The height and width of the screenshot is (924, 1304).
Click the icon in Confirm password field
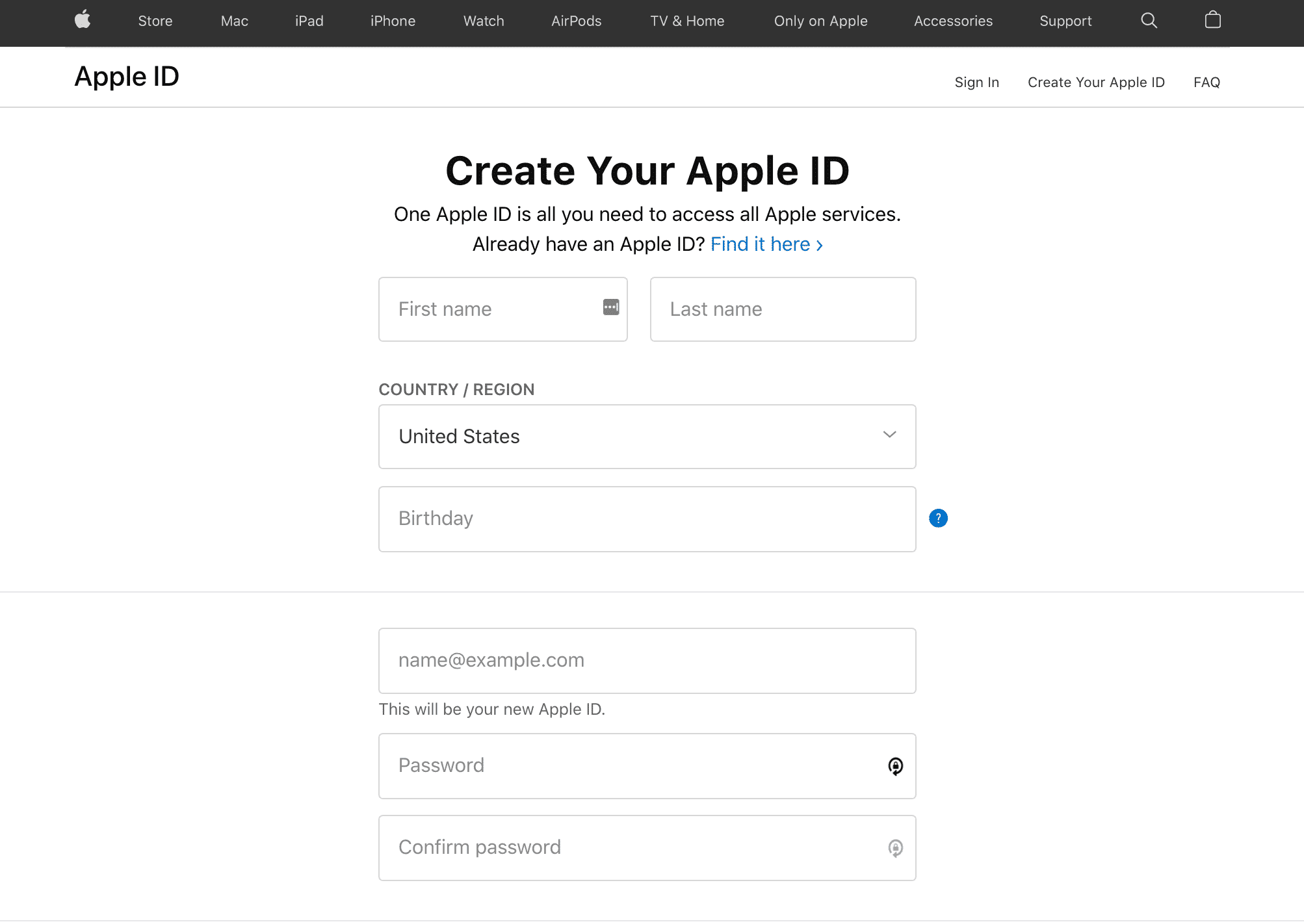(895, 849)
